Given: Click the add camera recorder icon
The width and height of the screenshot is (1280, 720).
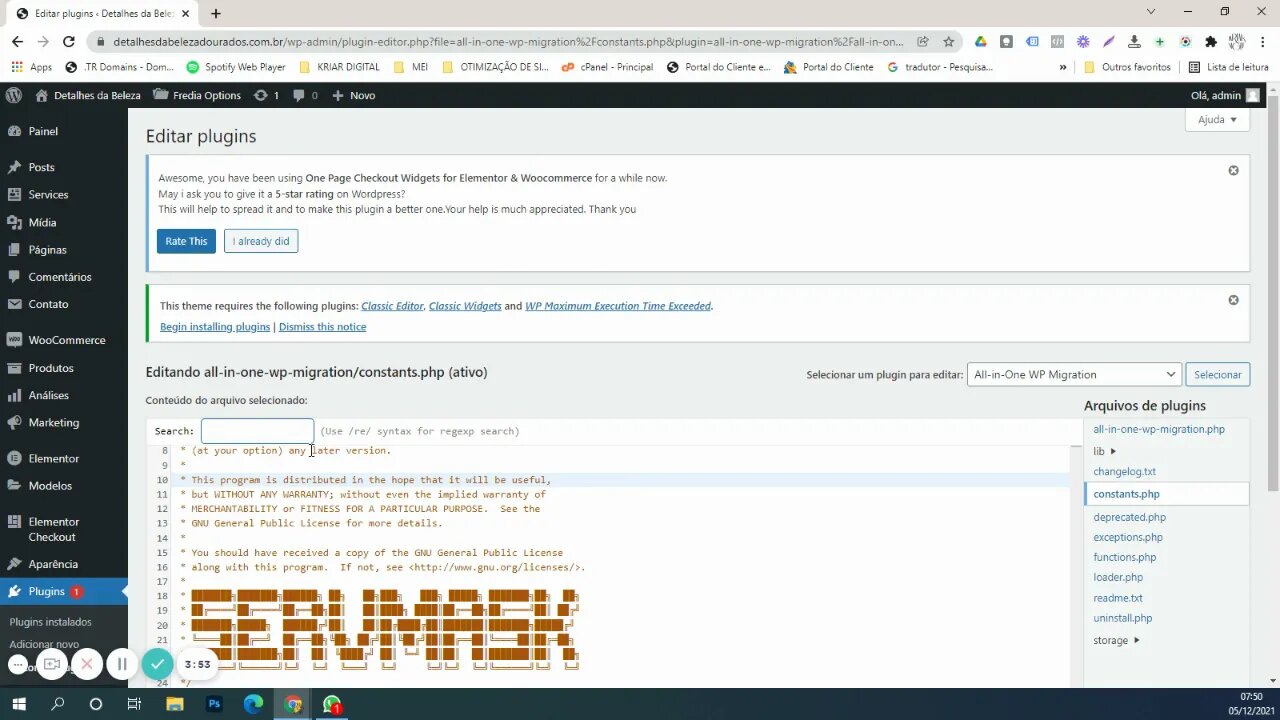Looking at the screenshot, I should (52, 664).
